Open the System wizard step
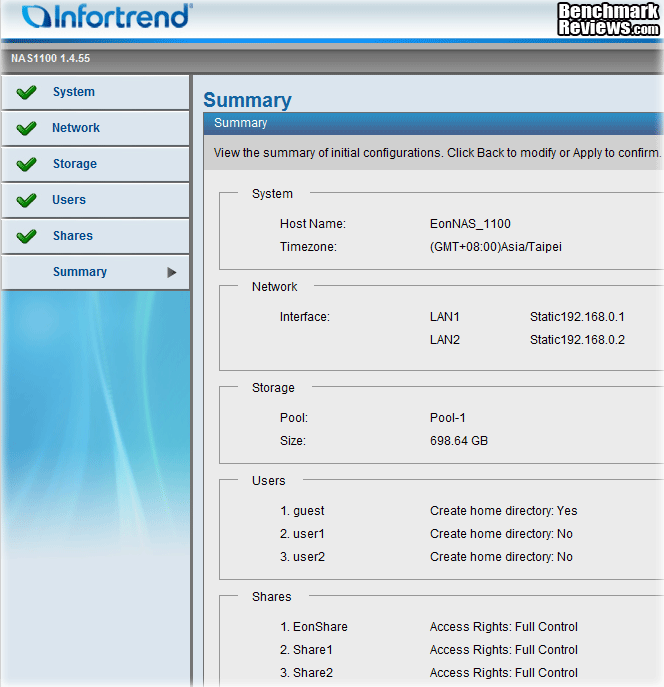This screenshot has height=687, width=664. coord(95,92)
